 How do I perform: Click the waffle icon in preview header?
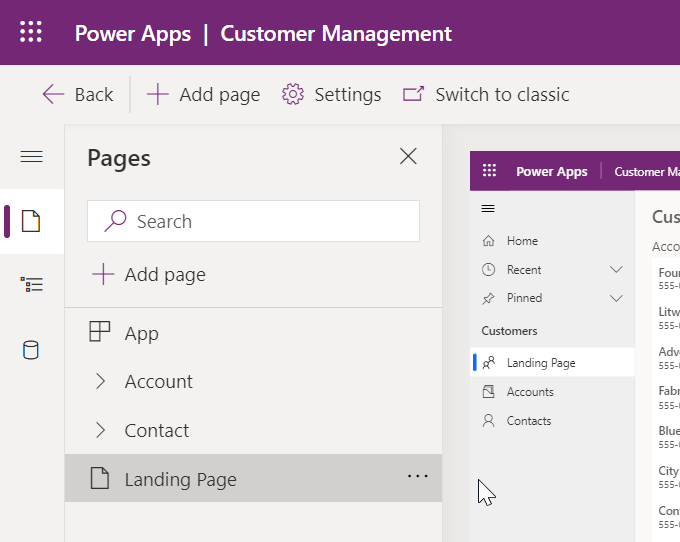(x=489, y=171)
